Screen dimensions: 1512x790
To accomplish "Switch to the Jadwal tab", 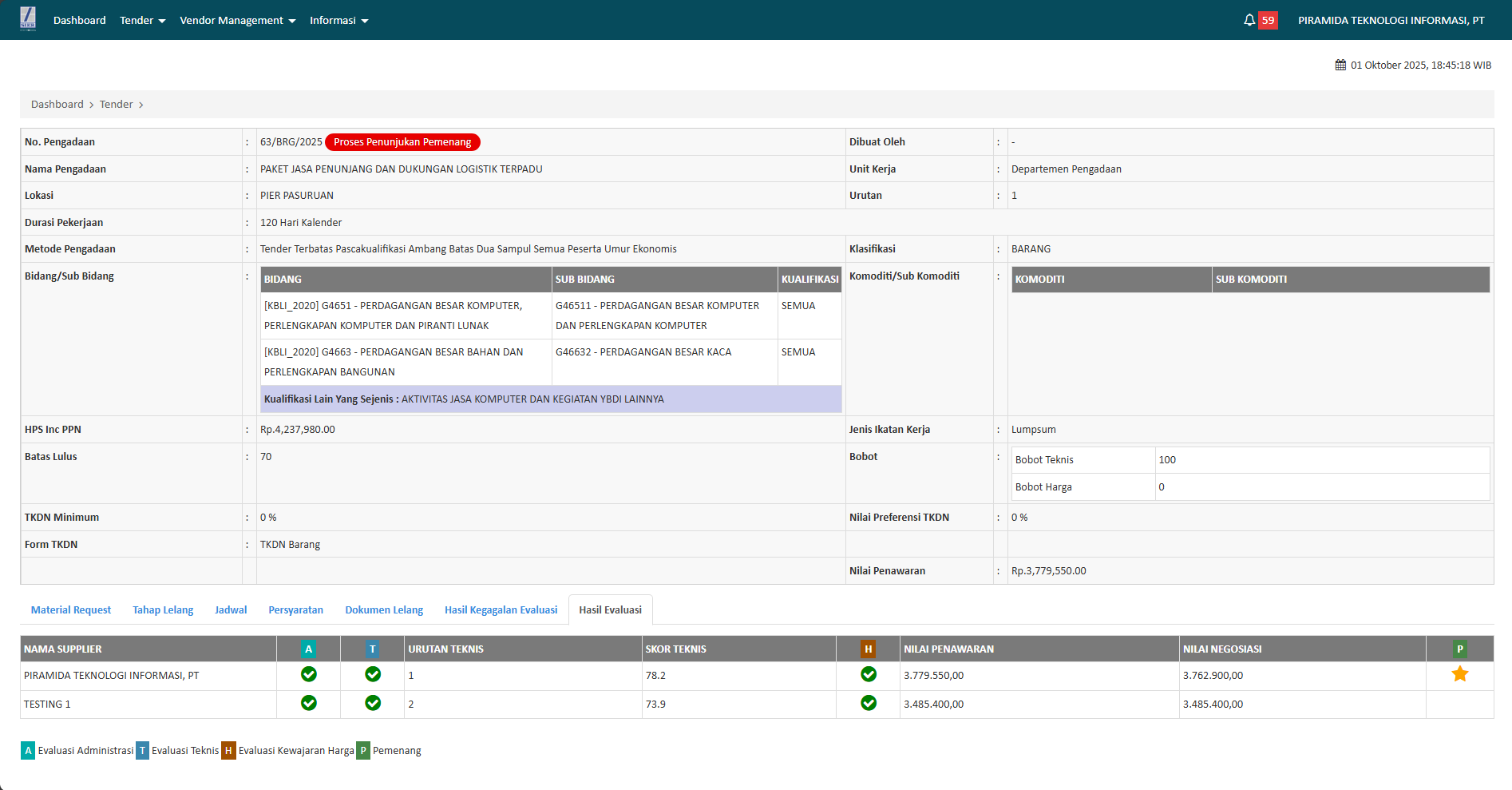I will pyautogui.click(x=231, y=610).
